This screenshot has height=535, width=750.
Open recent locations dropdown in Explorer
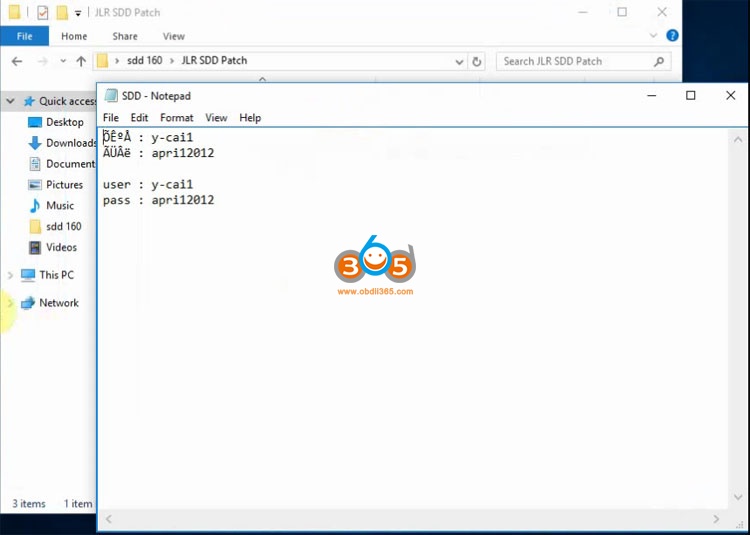[x=63, y=61]
